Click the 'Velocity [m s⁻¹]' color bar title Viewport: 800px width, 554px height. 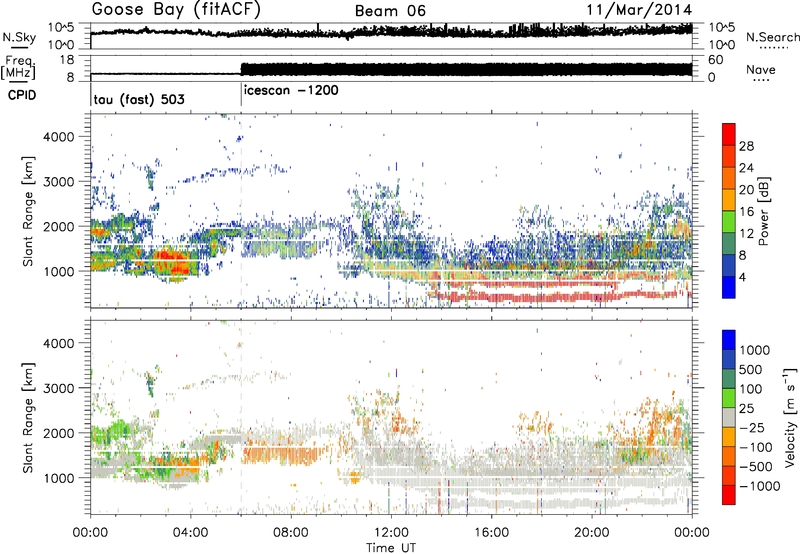[x=790, y=417]
